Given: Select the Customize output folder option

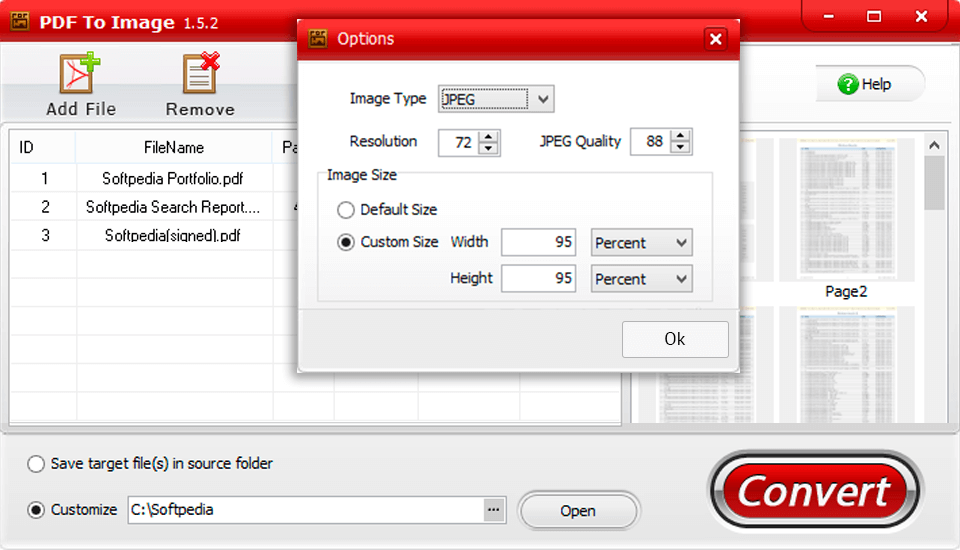Looking at the screenshot, I should (x=36, y=510).
